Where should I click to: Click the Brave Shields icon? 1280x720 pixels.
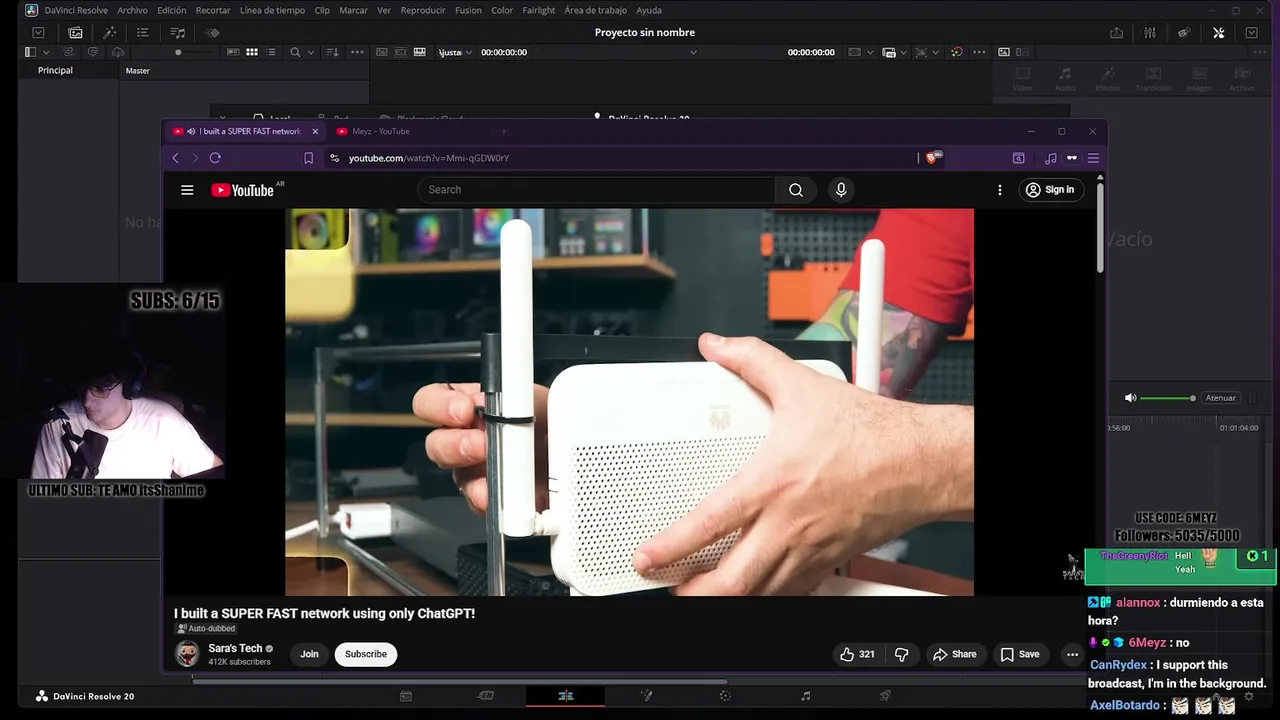coord(932,157)
